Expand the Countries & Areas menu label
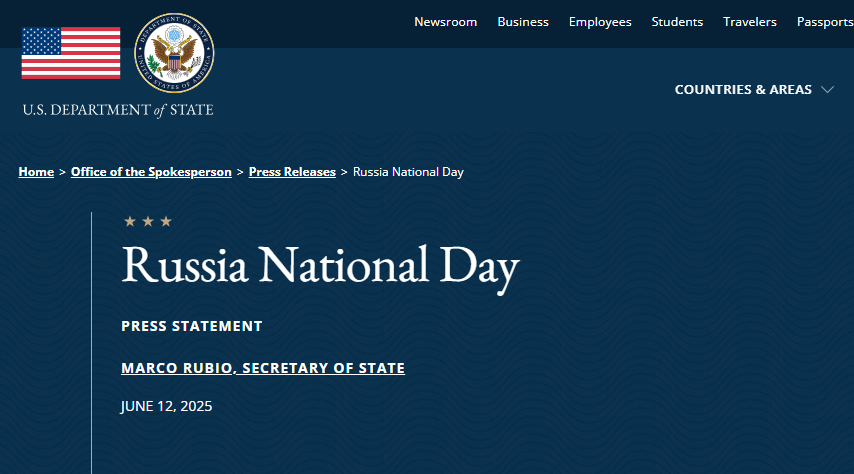Viewport: 854px width, 474px height. (743, 90)
